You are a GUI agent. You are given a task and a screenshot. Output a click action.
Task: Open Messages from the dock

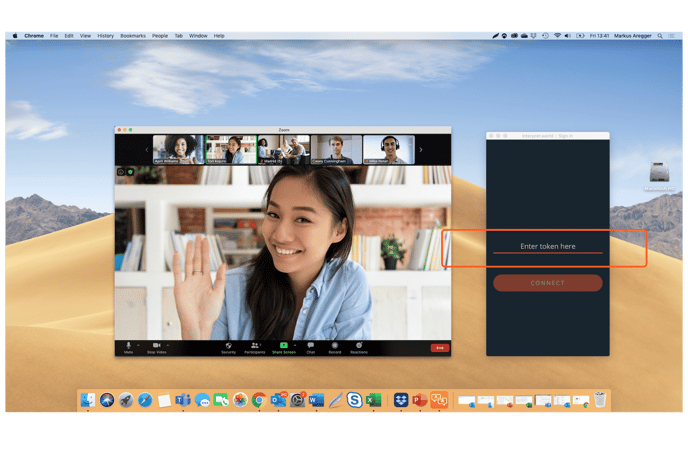(x=202, y=400)
